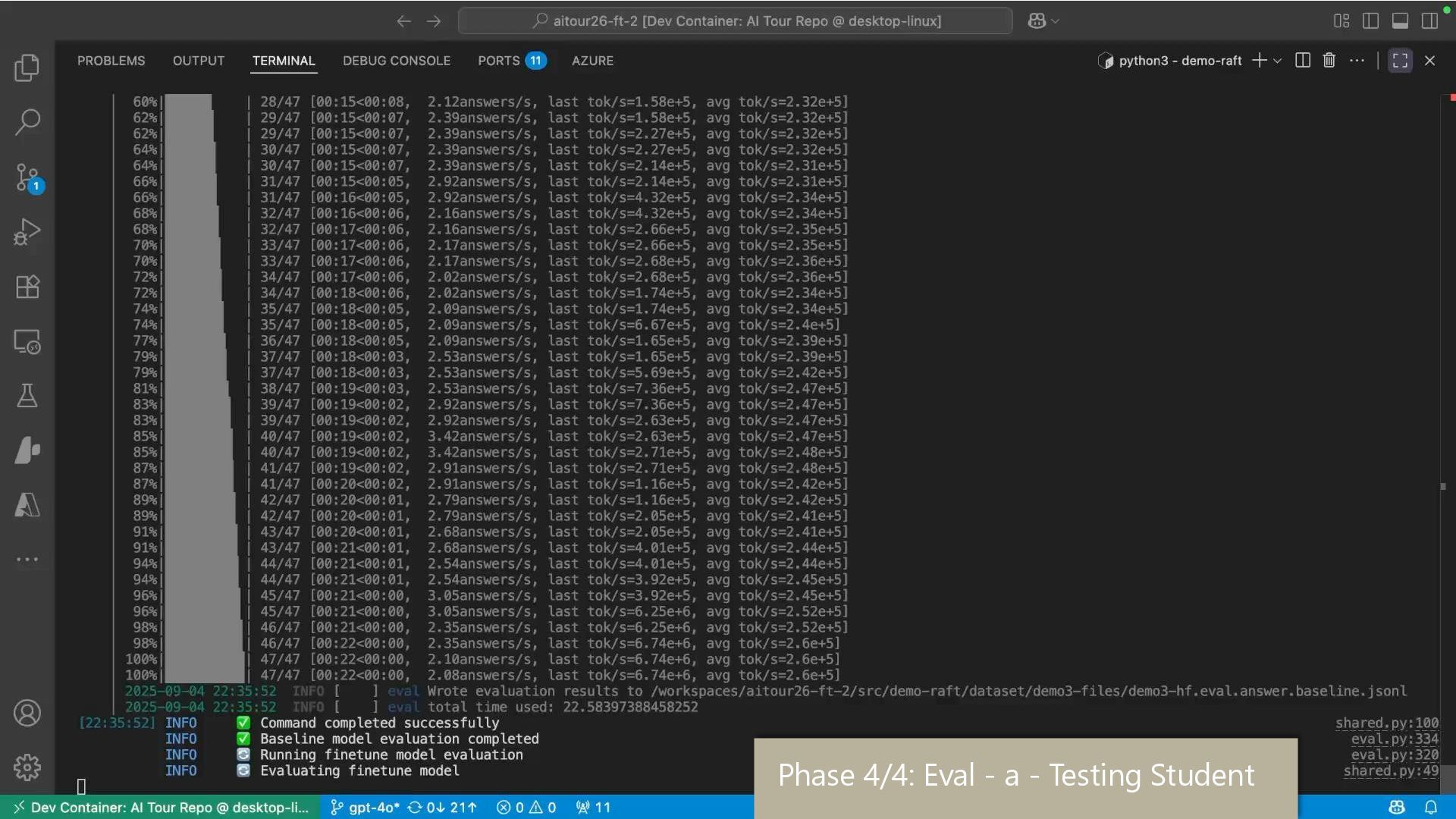This screenshot has height=819, width=1456.
Task: Open Source Control view with 1 change
Action: [x=27, y=177]
